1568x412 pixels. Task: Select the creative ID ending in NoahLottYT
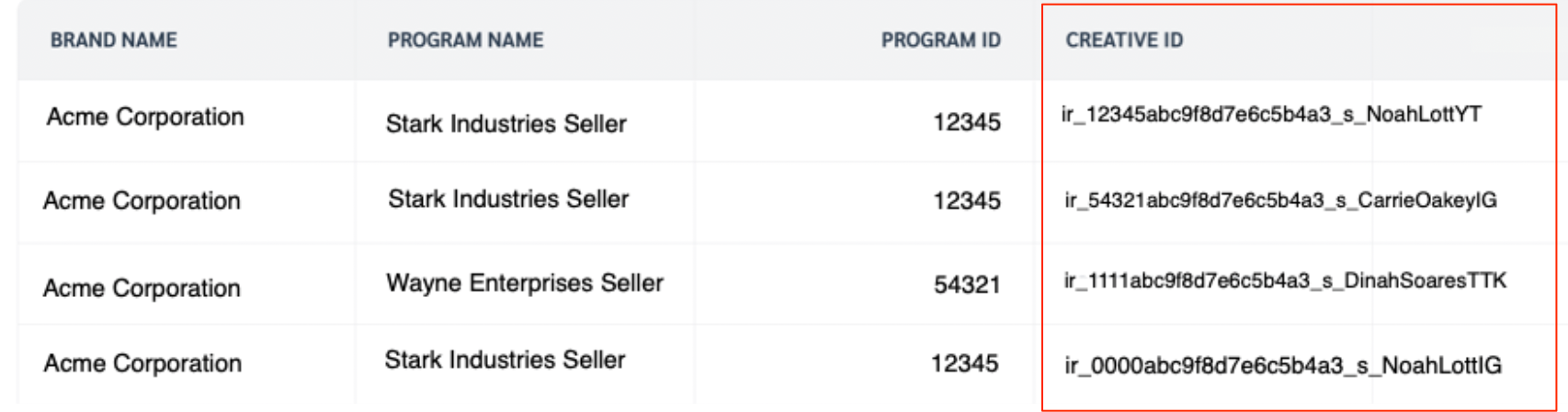(1271, 115)
